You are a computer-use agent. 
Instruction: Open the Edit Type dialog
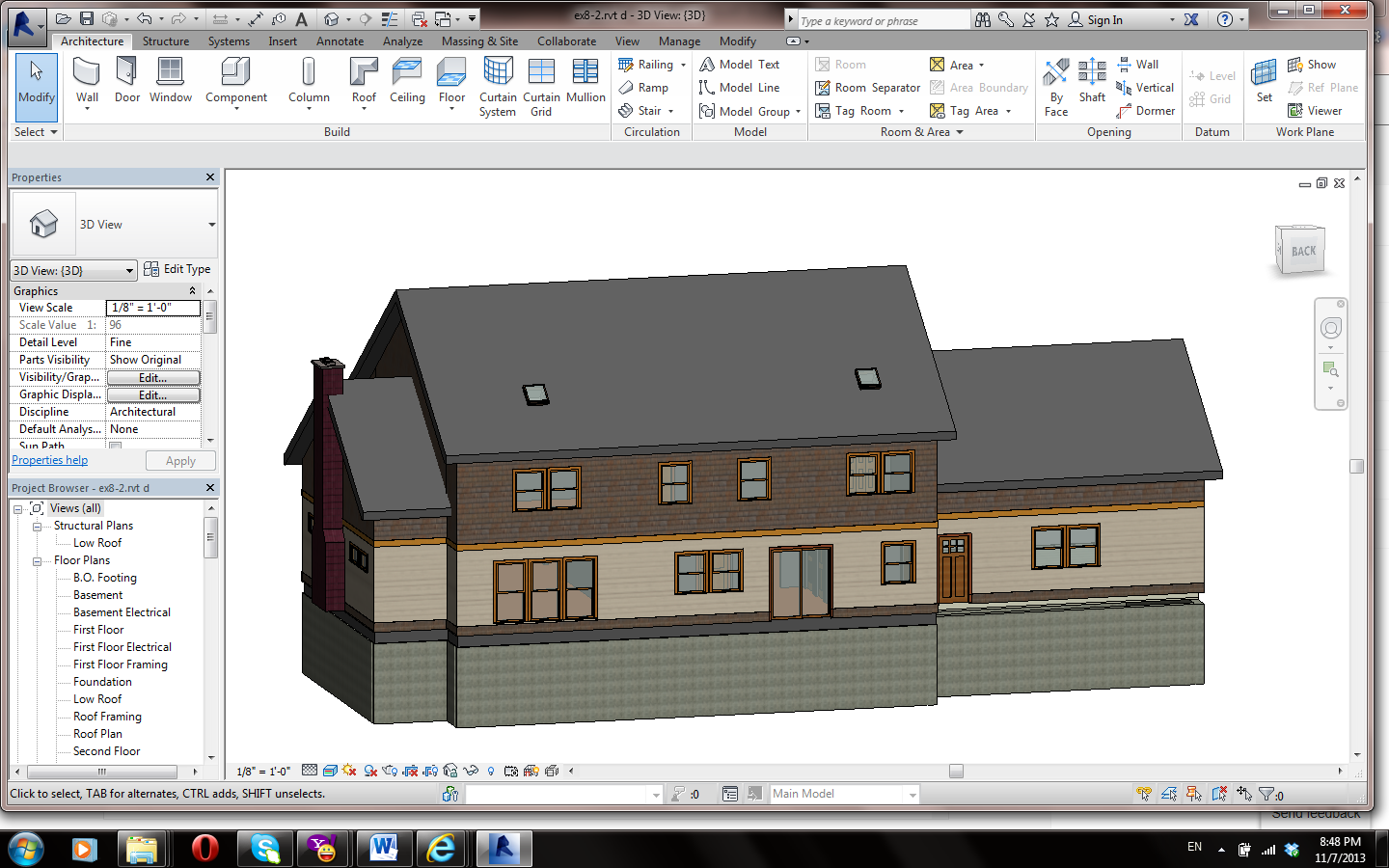pos(177,270)
